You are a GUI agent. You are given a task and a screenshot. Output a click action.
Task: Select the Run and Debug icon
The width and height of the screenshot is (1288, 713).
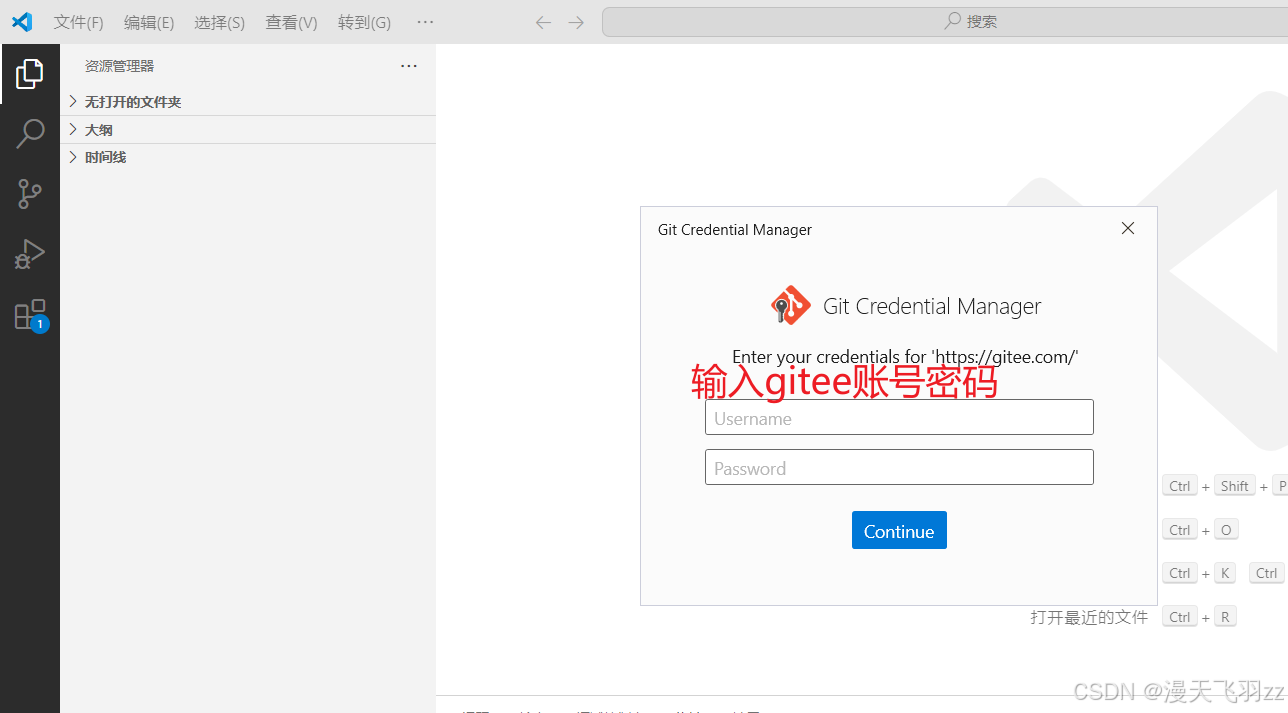(x=29, y=254)
